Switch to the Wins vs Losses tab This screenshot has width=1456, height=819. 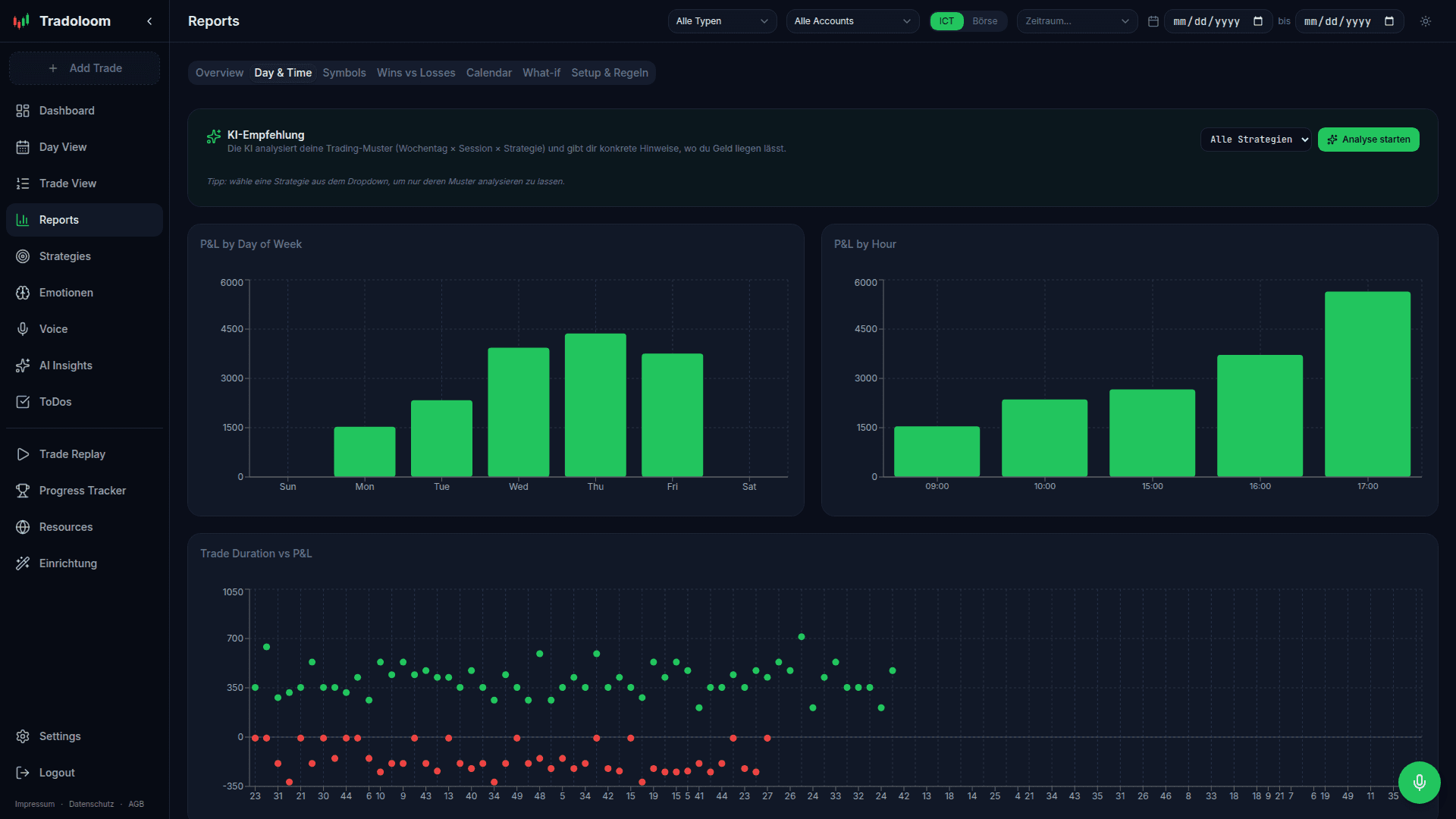(416, 73)
